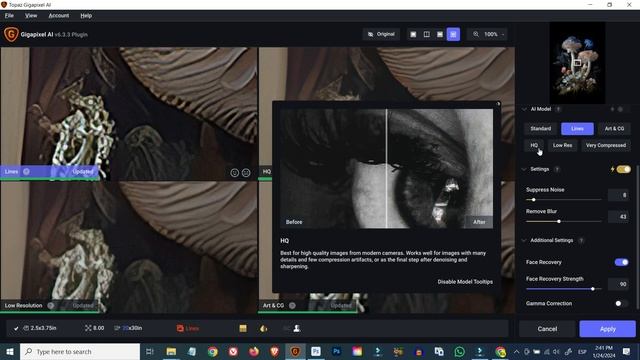
Task: Click Disable Model Tooltips link
Action: tap(465, 282)
